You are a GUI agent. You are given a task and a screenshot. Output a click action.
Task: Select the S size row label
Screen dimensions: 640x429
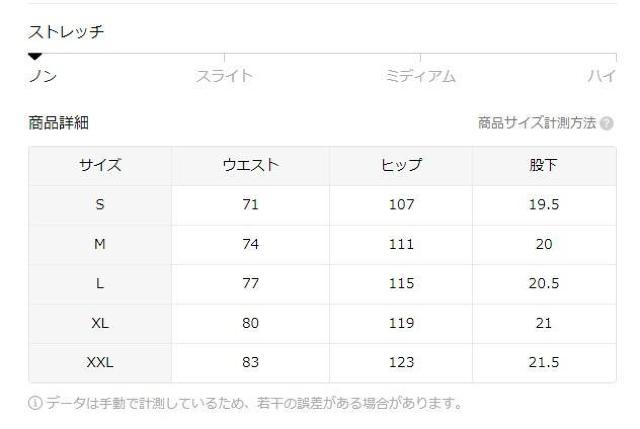point(100,205)
